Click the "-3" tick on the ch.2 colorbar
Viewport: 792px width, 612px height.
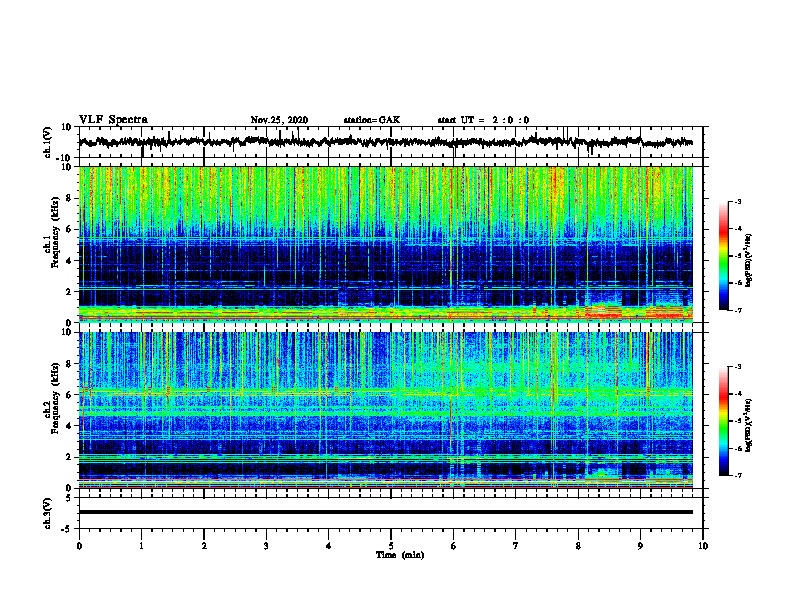point(738,367)
